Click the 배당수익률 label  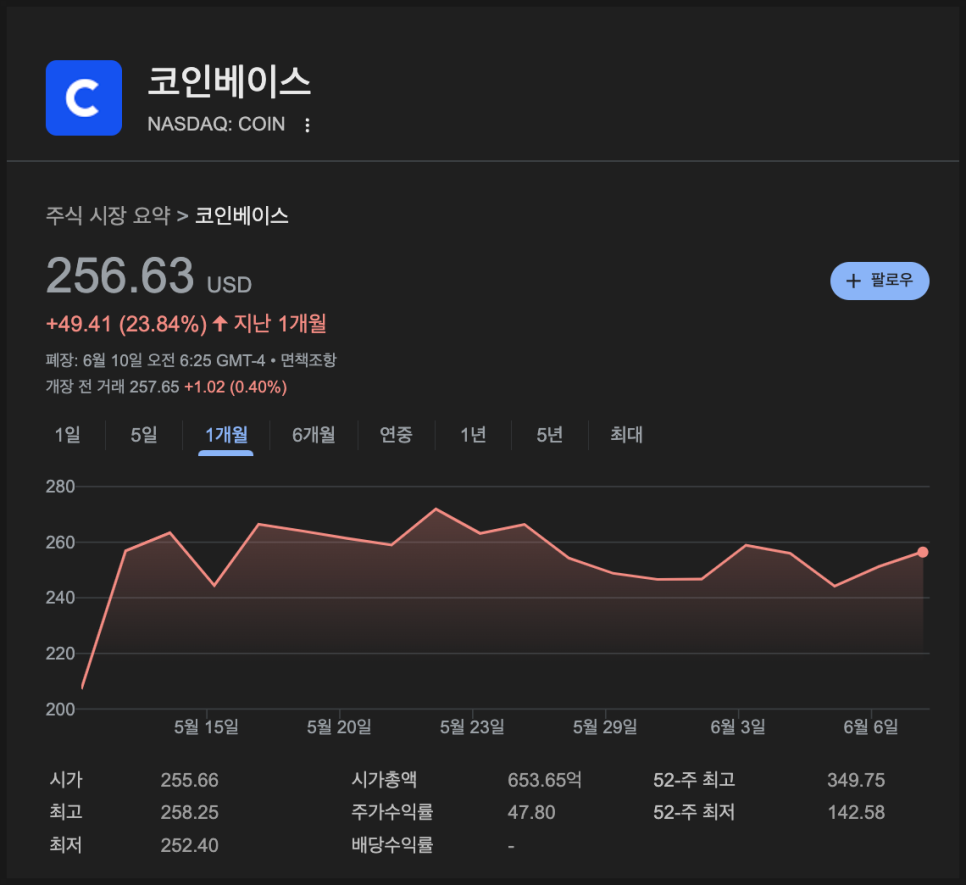point(392,845)
